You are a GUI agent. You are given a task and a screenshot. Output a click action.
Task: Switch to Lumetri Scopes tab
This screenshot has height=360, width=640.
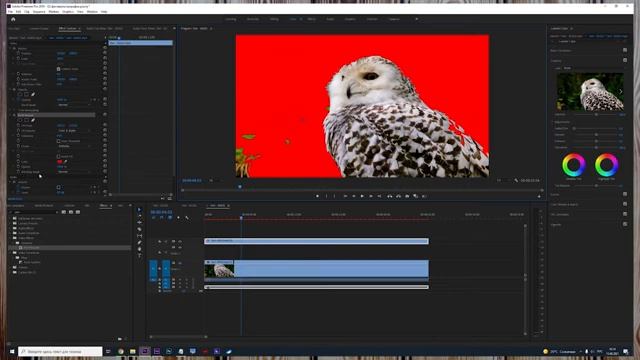pyautogui.click(x=39, y=29)
